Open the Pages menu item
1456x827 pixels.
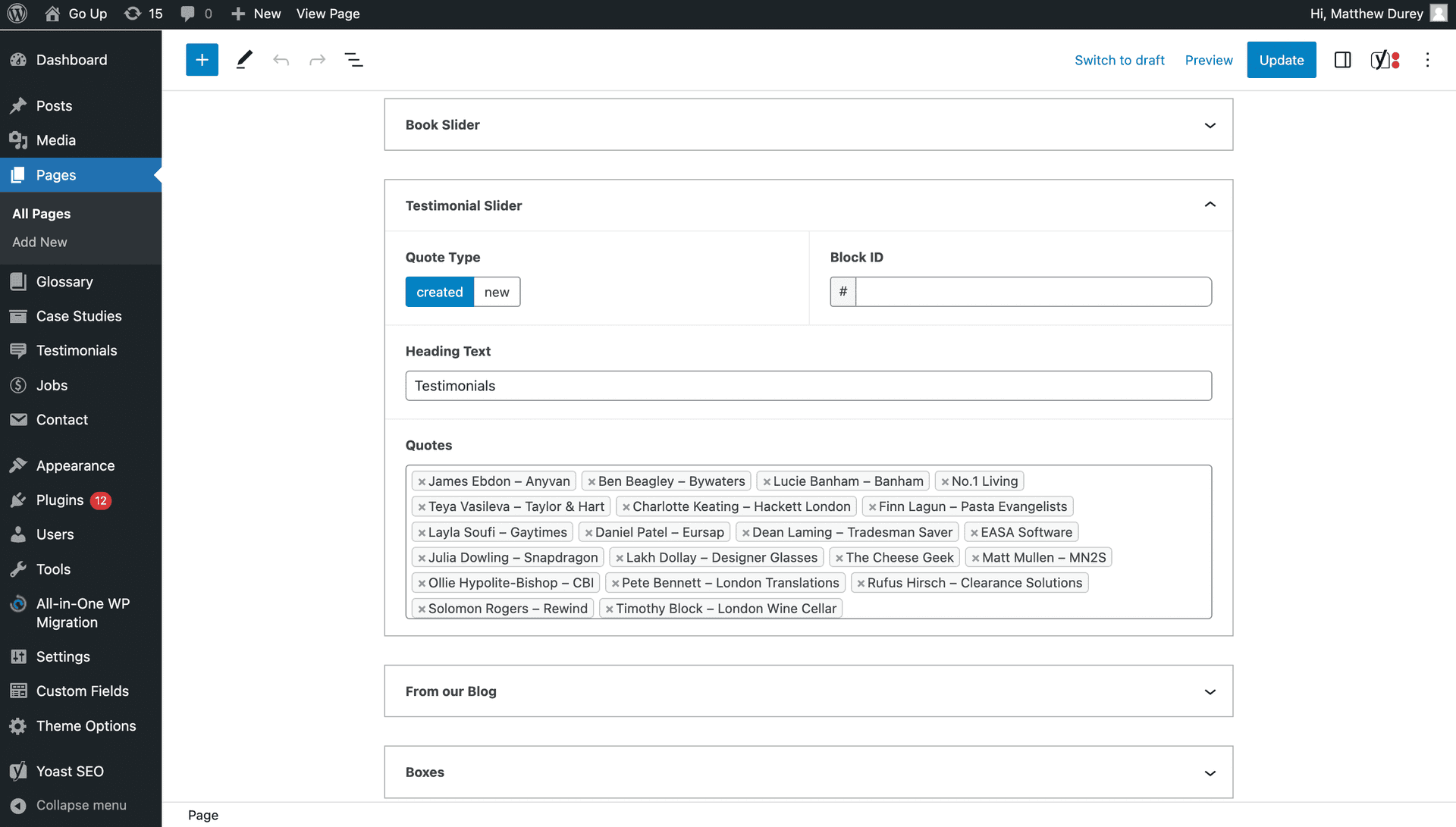80,175
